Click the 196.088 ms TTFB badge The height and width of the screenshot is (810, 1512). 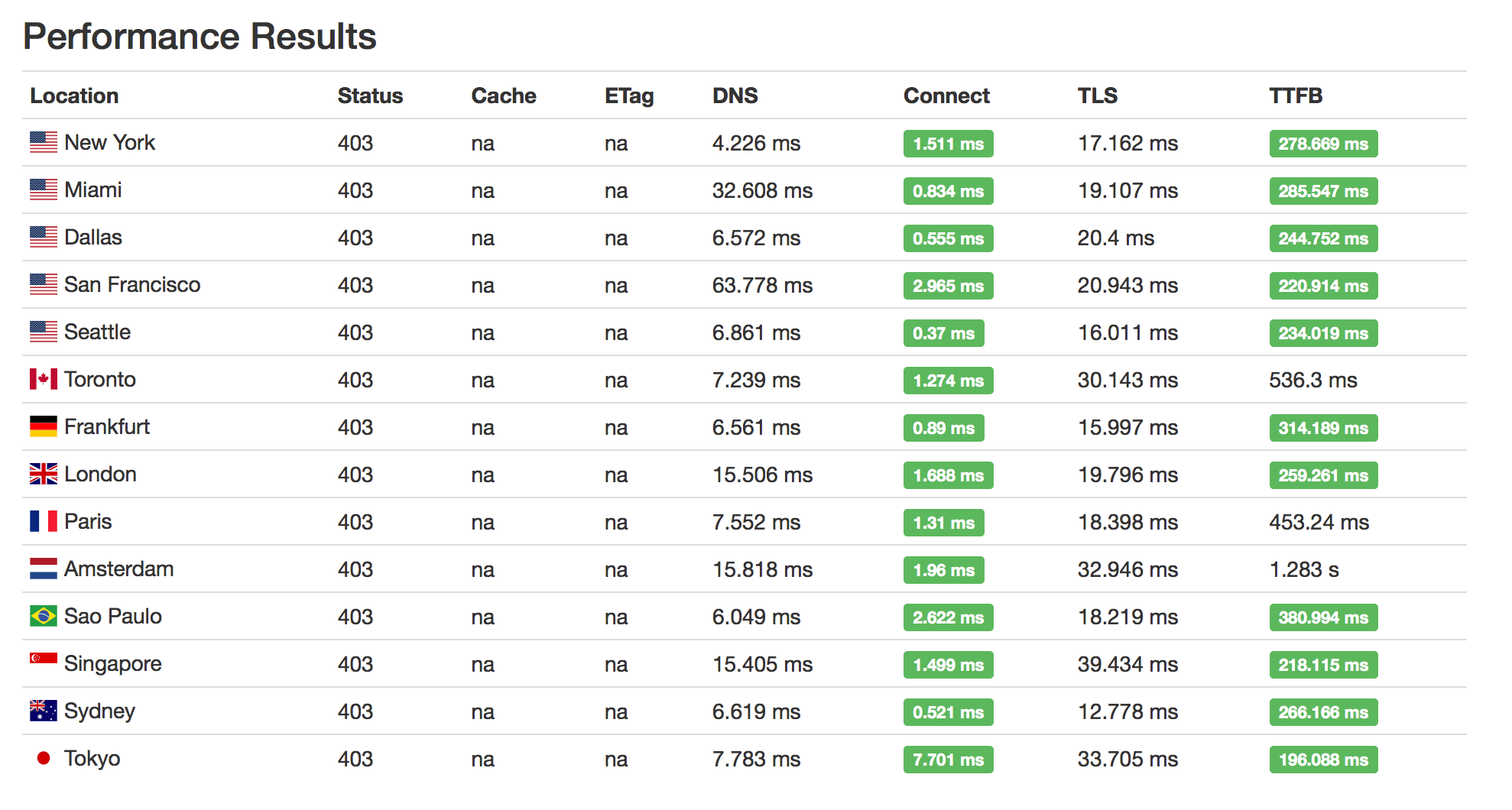tap(1323, 760)
